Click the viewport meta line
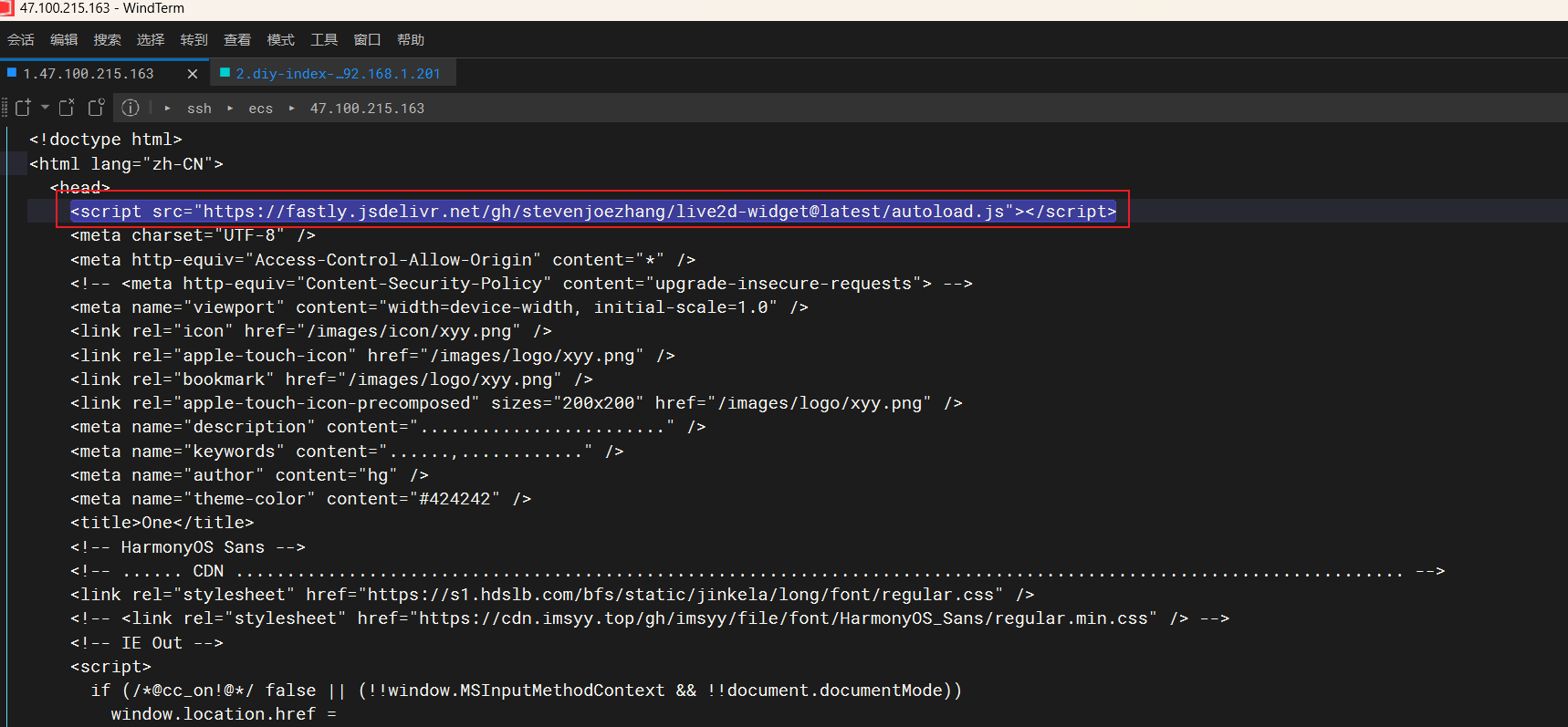The width and height of the screenshot is (1568, 727). tap(439, 307)
